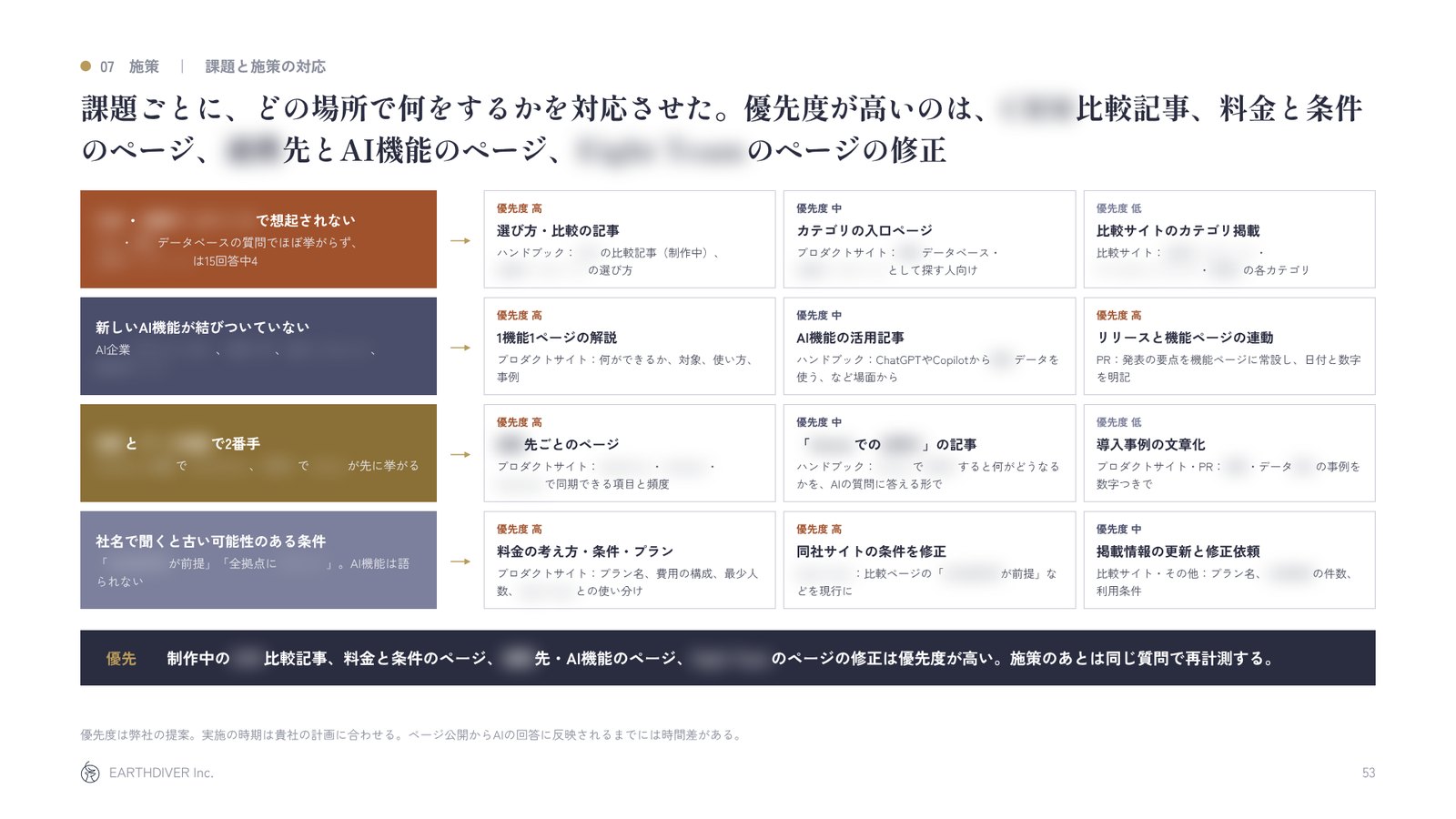Click the arrow beside the orange issue box
The image size is (1456, 819).
[x=460, y=240]
